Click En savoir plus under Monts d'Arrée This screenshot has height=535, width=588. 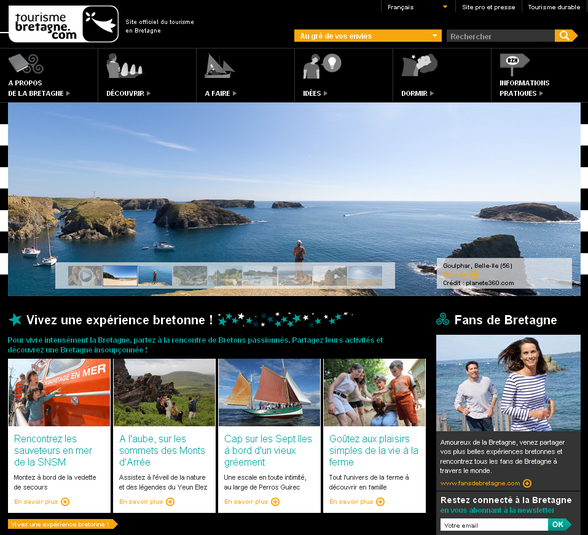tap(141, 502)
